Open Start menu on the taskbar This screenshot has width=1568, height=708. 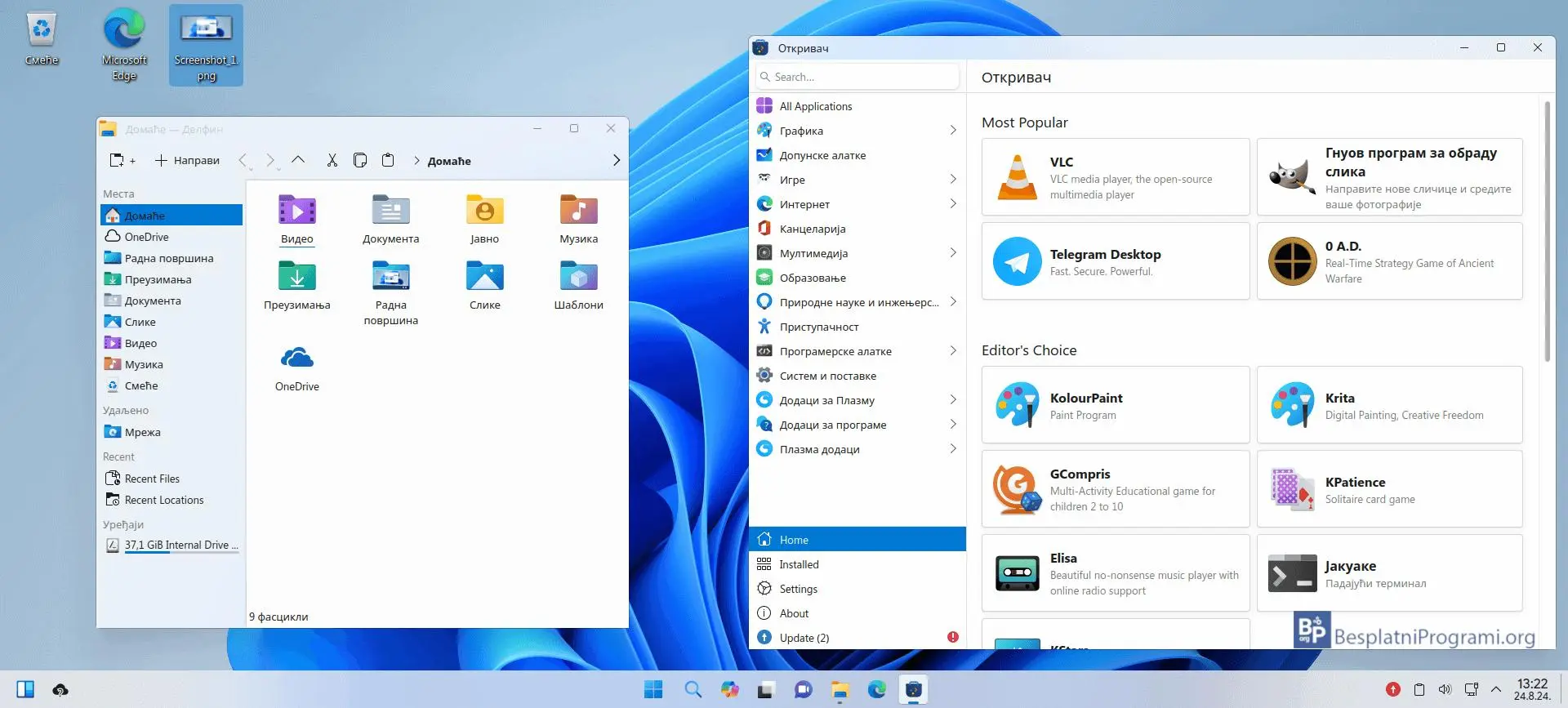pos(653,689)
